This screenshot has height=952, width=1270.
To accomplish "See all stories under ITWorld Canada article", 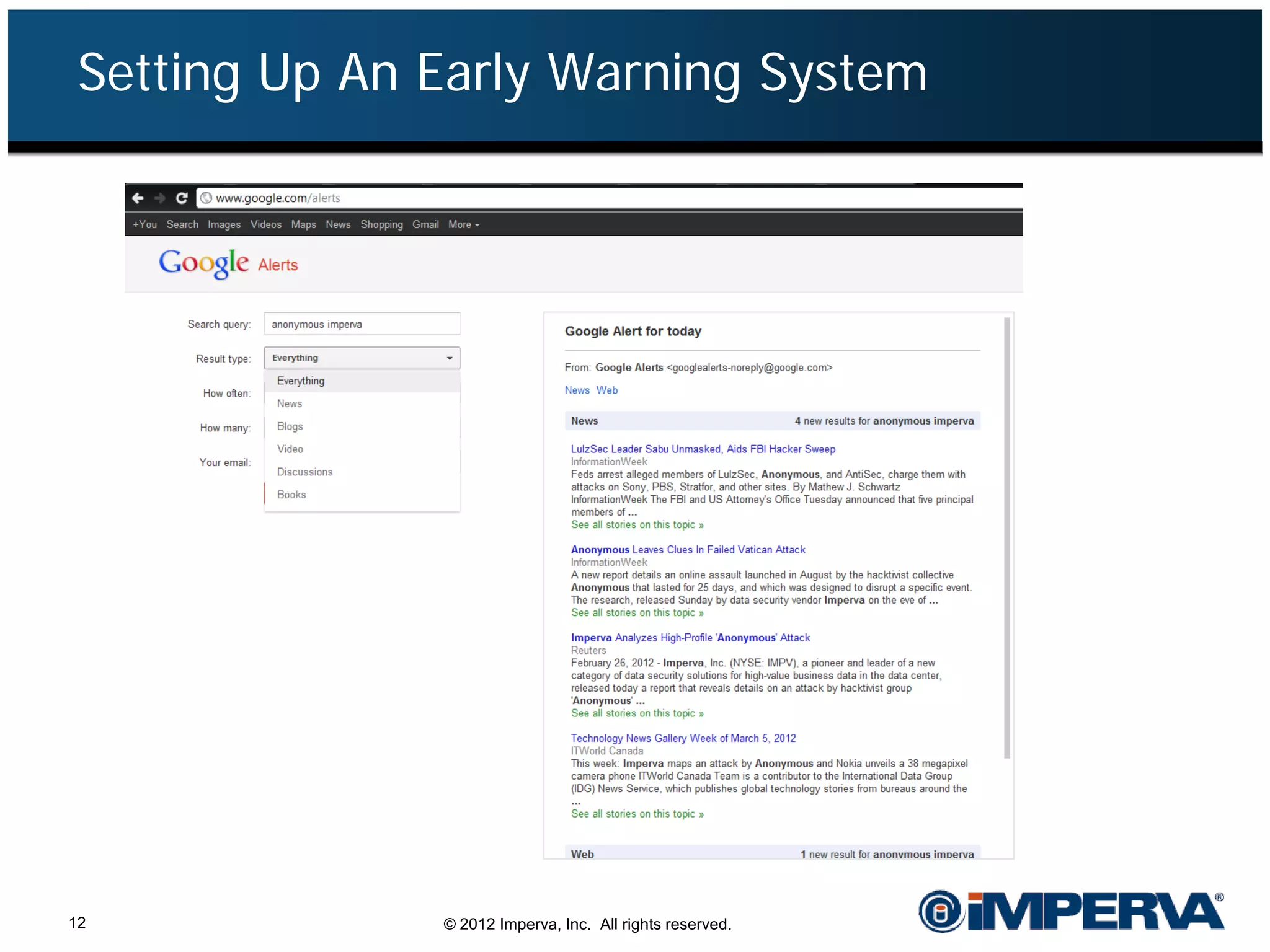I will pyautogui.click(x=637, y=813).
